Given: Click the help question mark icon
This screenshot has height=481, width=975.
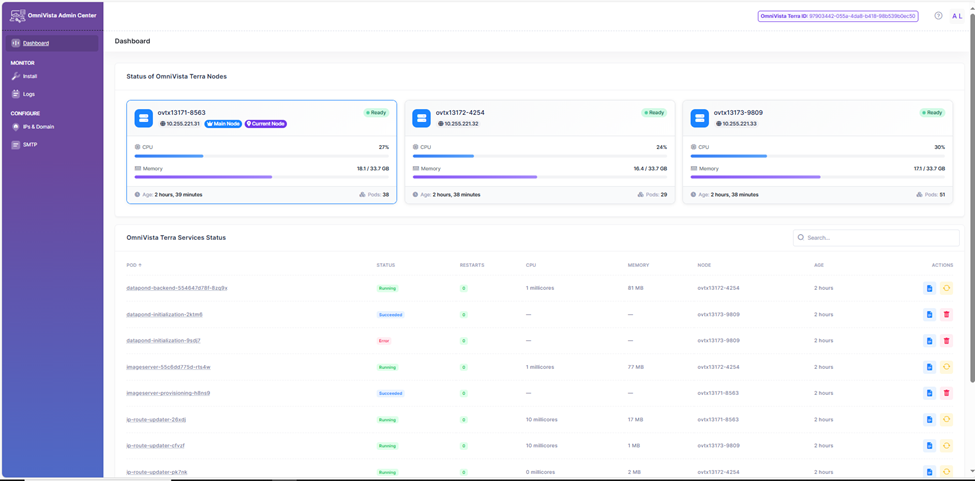Looking at the screenshot, I should coord(938,16).
